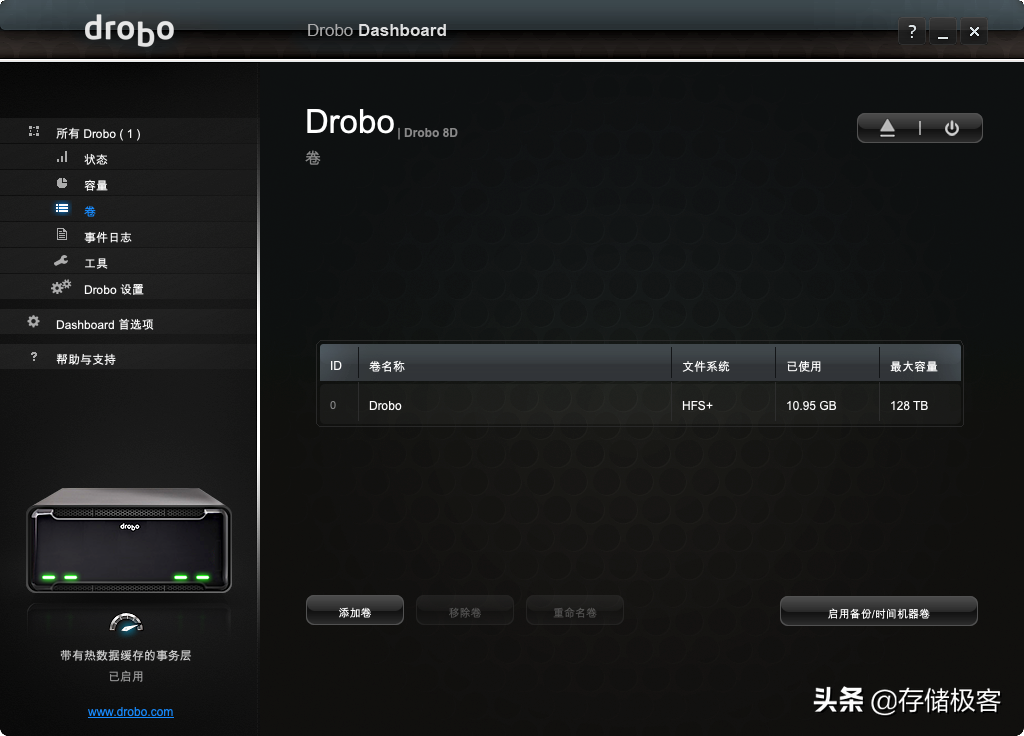Open the 卷 volumes page
This screenshot has width=1024, height=736.
[90, 212]
